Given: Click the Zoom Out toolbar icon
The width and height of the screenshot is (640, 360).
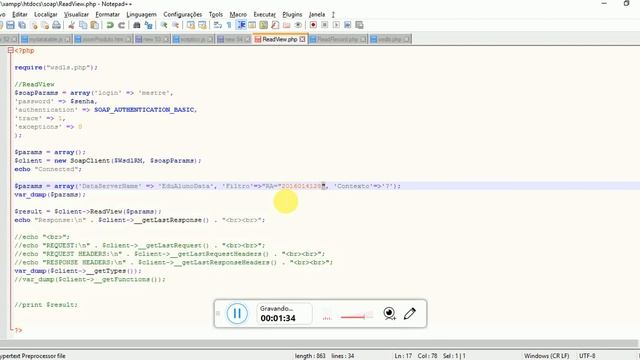Looking at the screenshot, I should tap(176, 25).
